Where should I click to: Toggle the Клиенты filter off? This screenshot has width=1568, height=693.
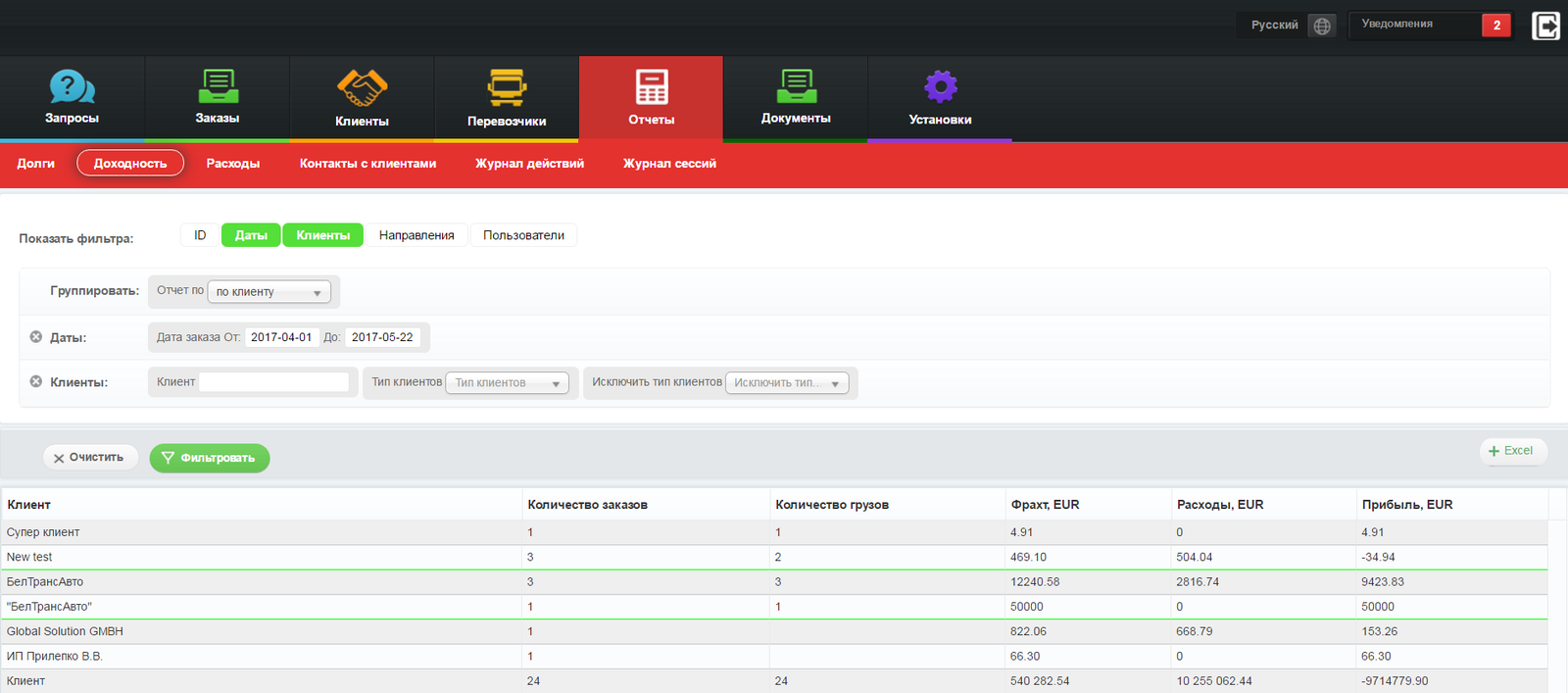tap(323, 235)
